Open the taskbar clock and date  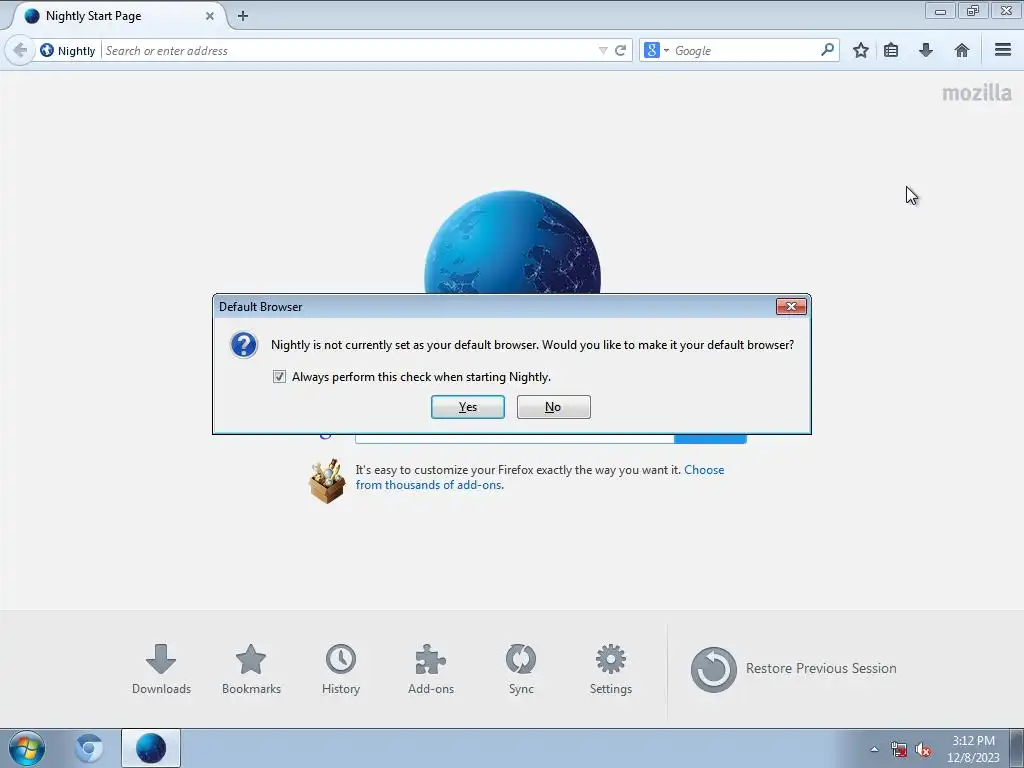[973, 749]
